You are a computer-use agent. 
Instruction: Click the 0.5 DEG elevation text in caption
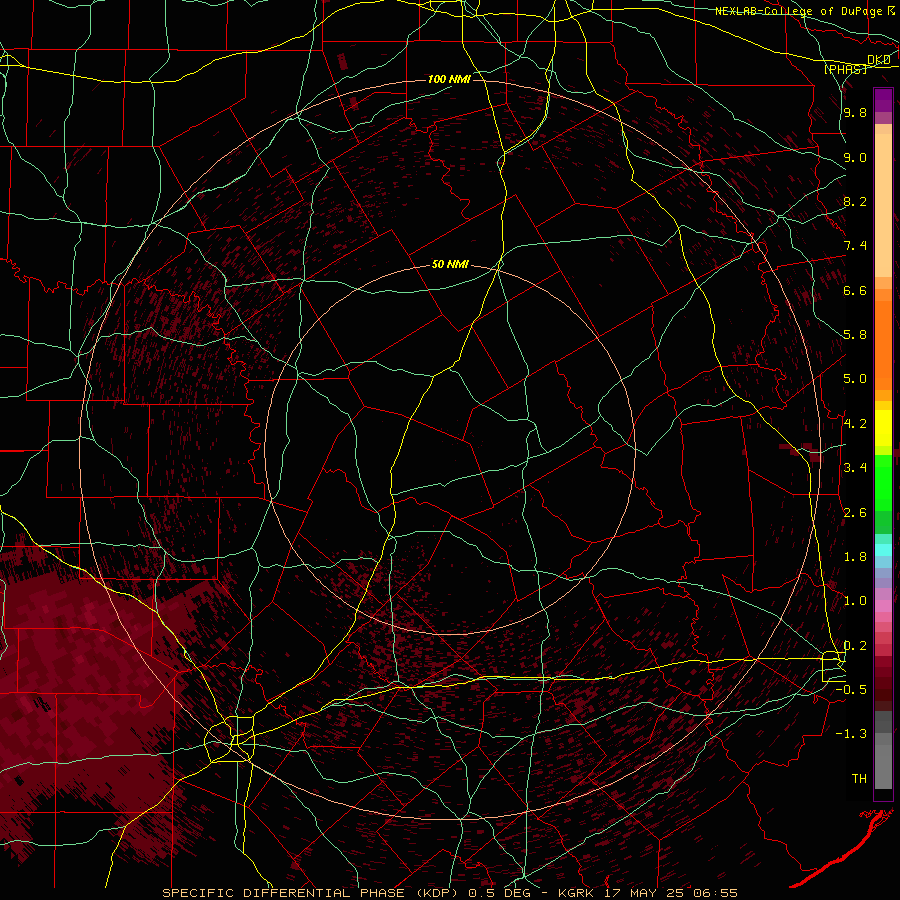click(499, 893)
